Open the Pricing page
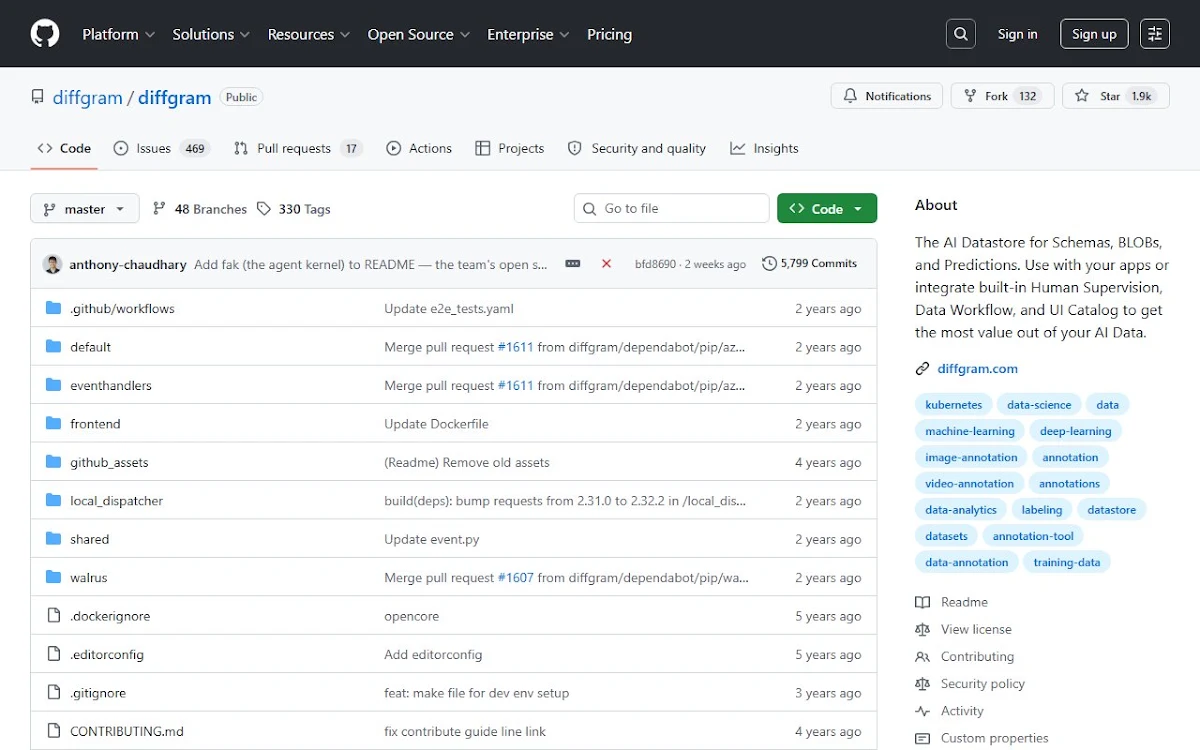Viewport: 1200px width, 750px height. (x=609, y=34)
